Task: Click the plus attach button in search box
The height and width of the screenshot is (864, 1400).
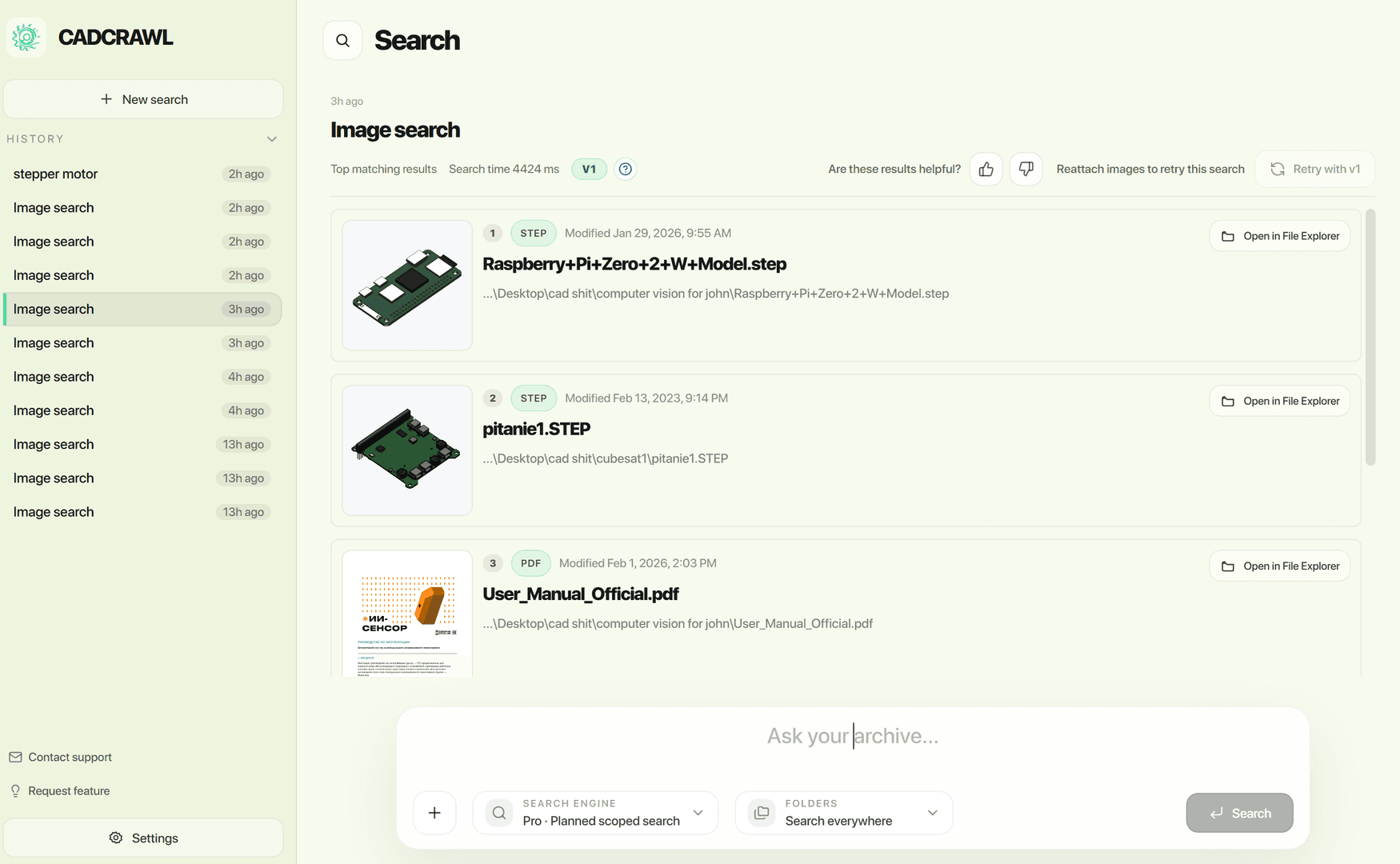Action: 434,813
